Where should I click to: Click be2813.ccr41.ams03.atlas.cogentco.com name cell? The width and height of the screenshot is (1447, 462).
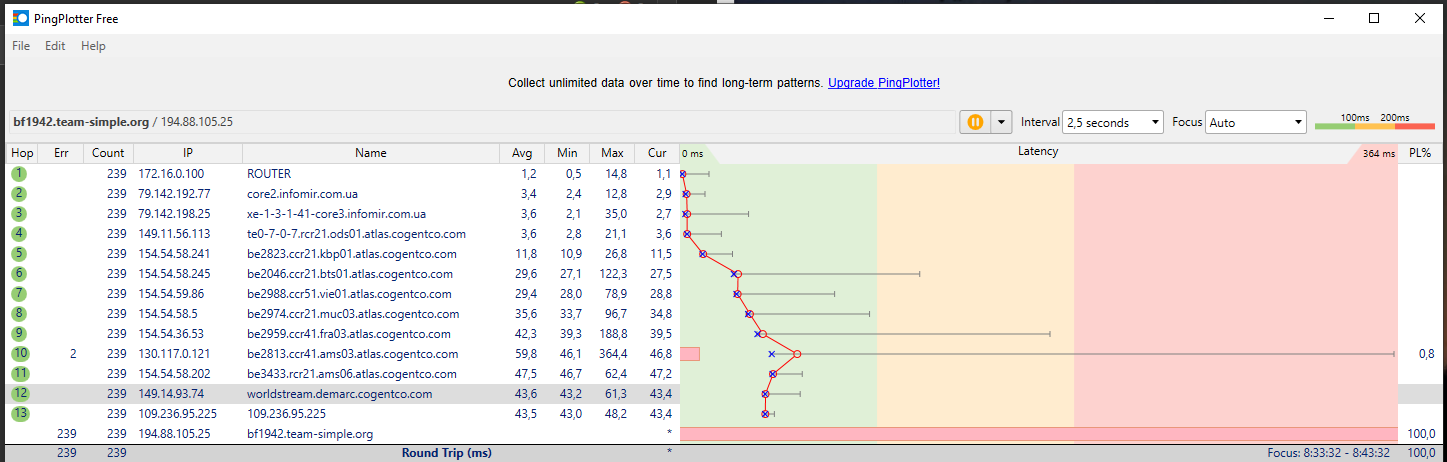pyautogui.click(x=353, y=354)
